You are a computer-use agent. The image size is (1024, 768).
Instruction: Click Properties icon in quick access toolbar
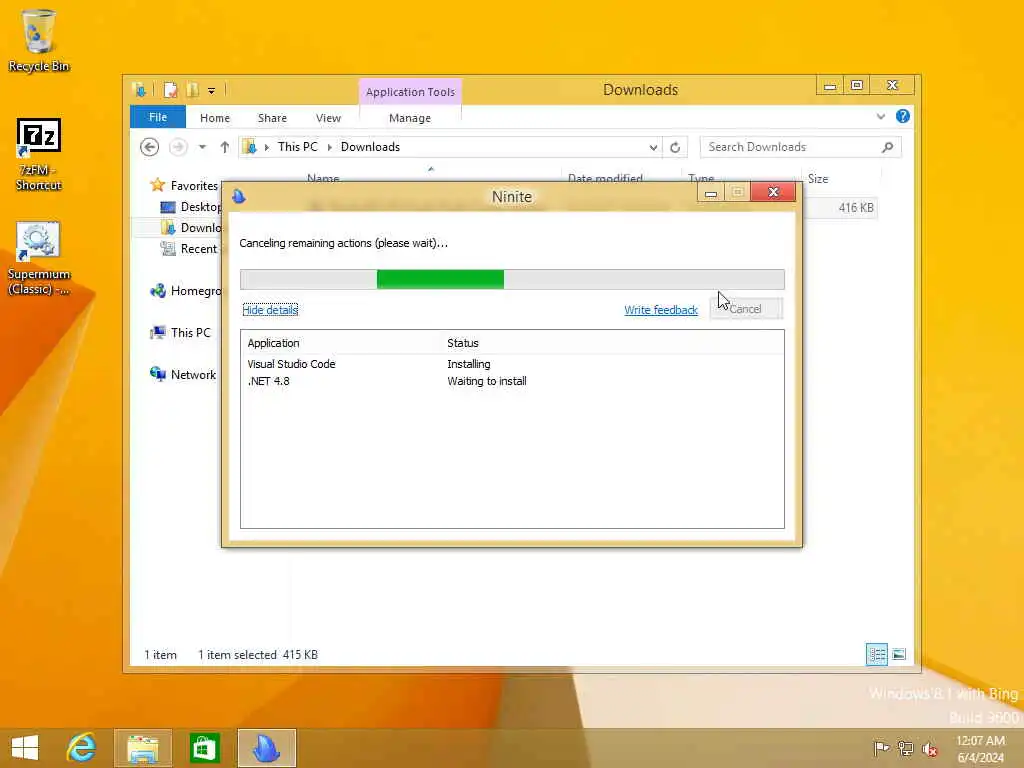tap(170, 90)
